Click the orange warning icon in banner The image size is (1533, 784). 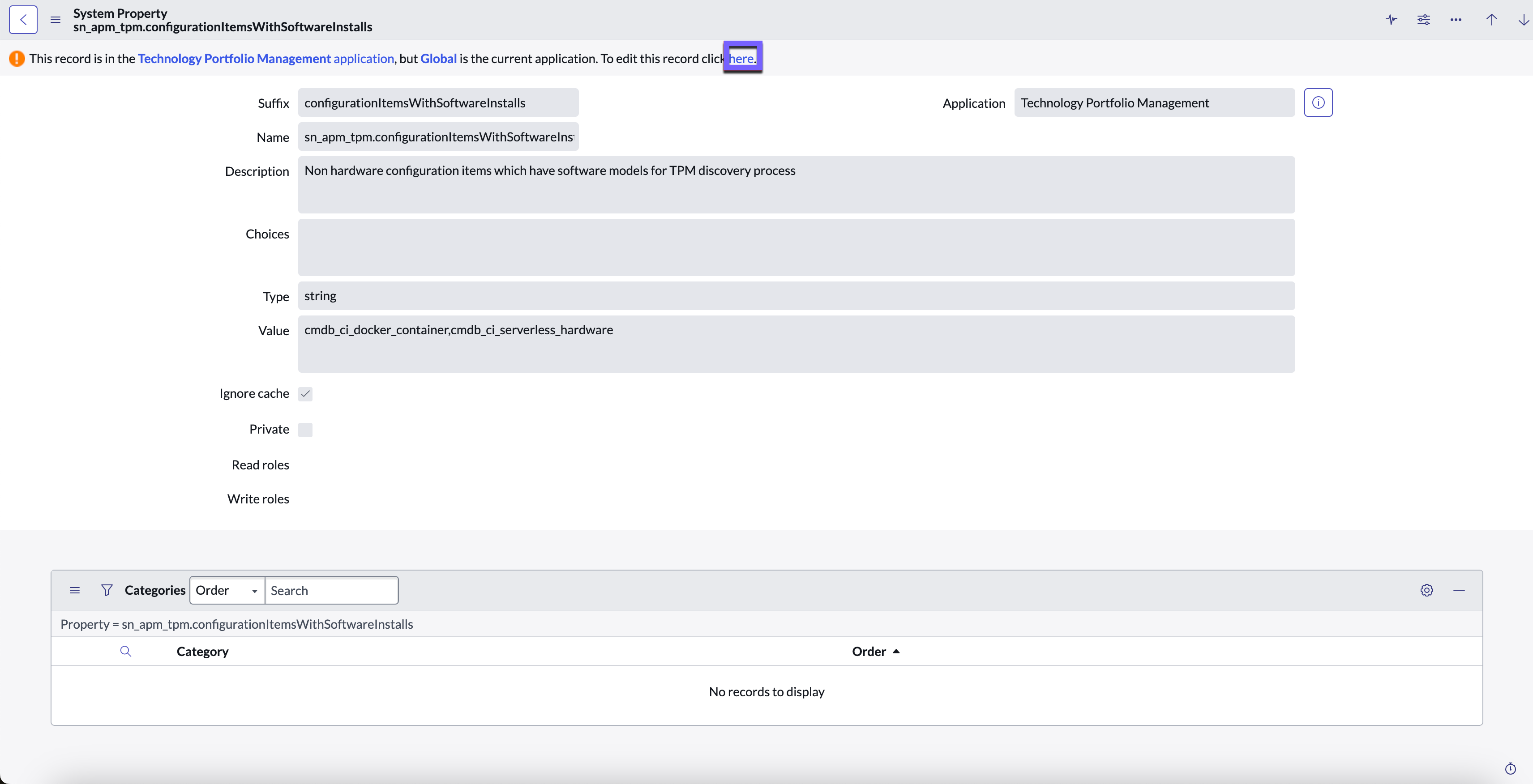click(17, 58)
